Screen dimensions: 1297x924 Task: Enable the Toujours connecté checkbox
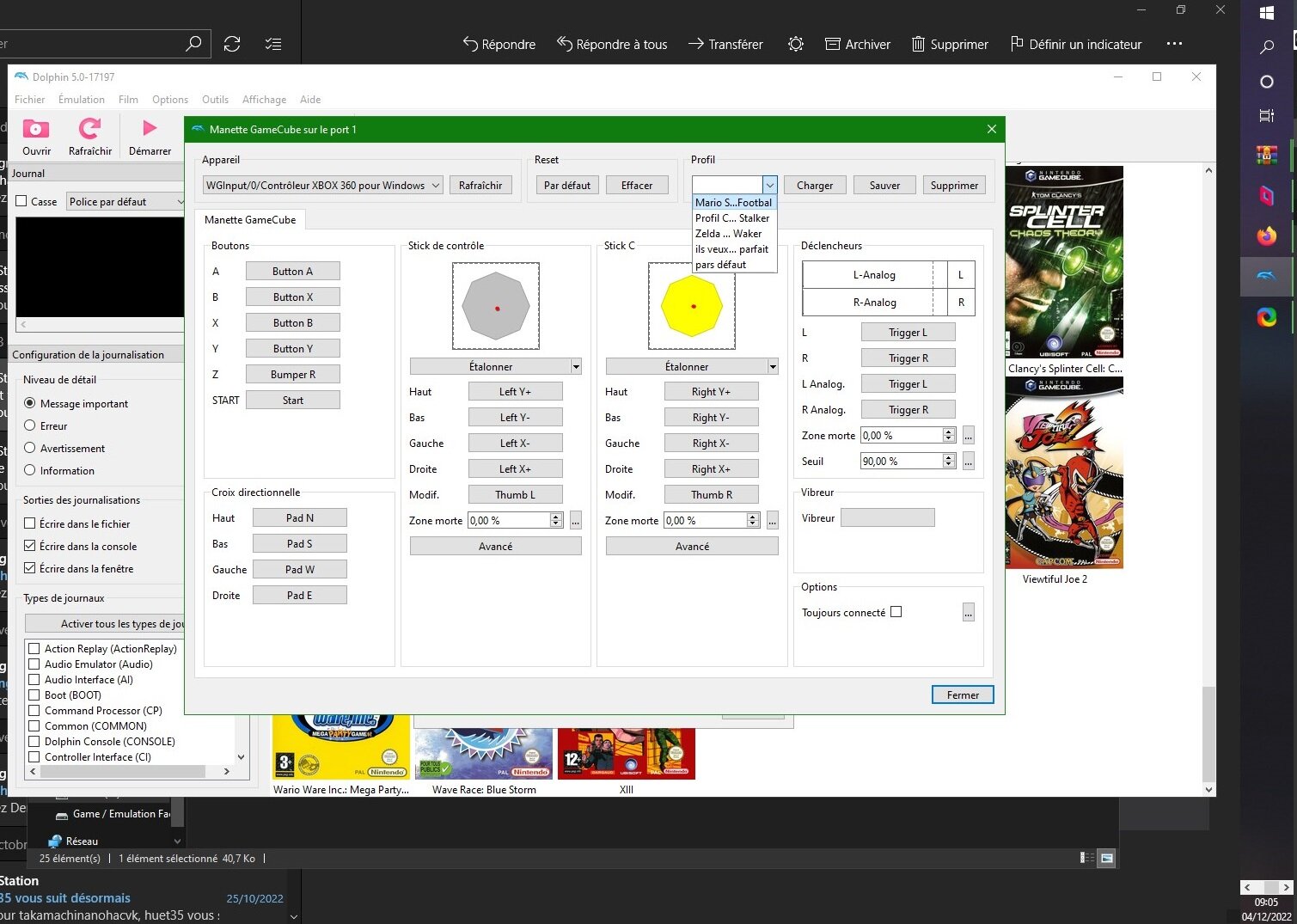(896, 612)
